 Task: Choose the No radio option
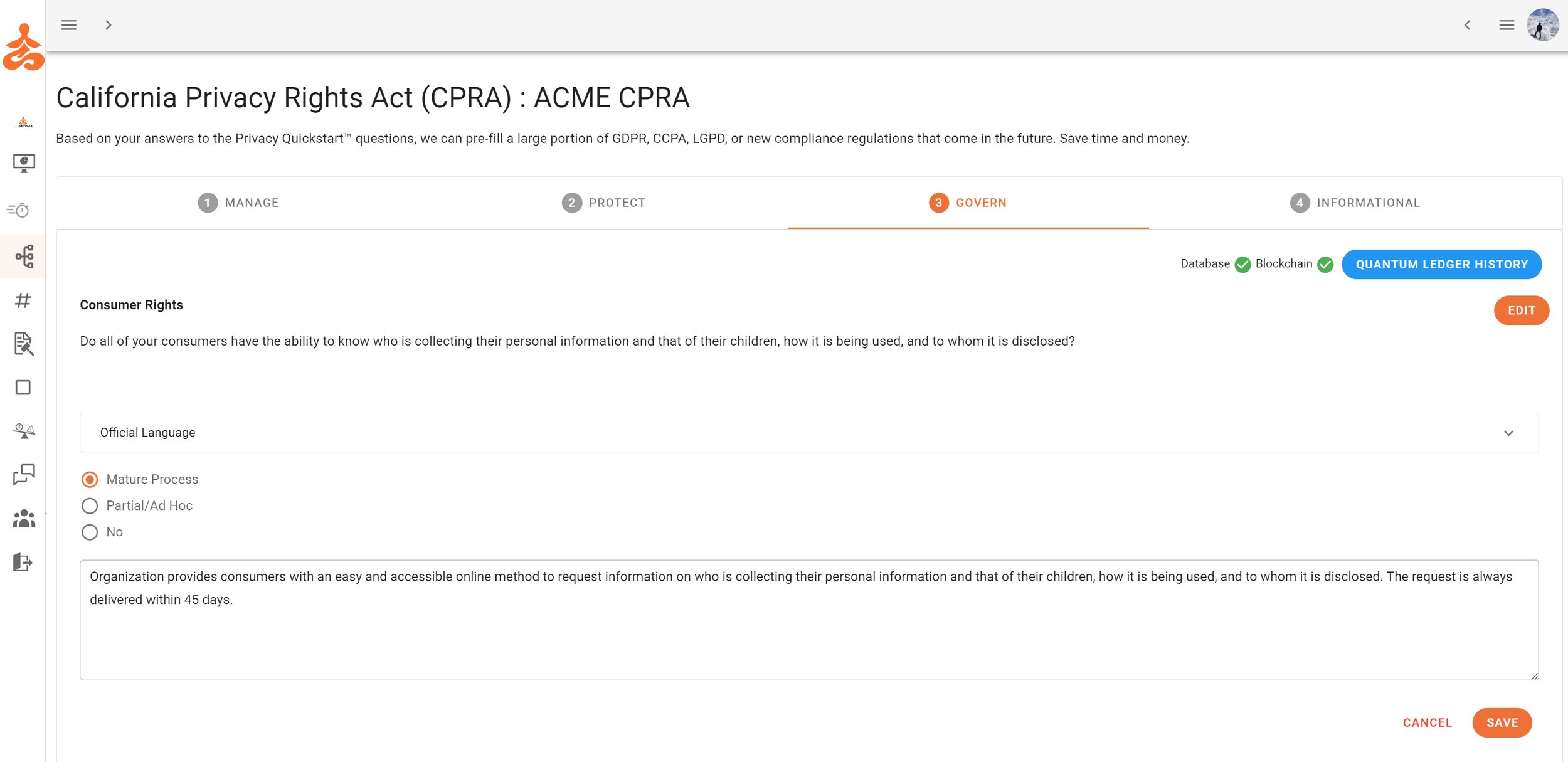pos(90,532)
